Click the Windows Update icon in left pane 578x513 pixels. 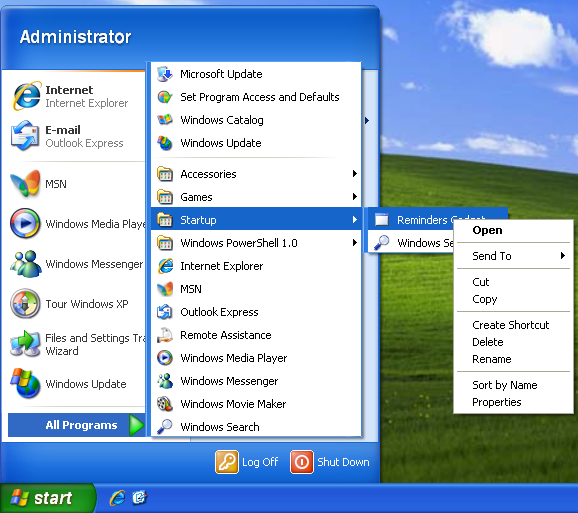click(x=25, y=383)
